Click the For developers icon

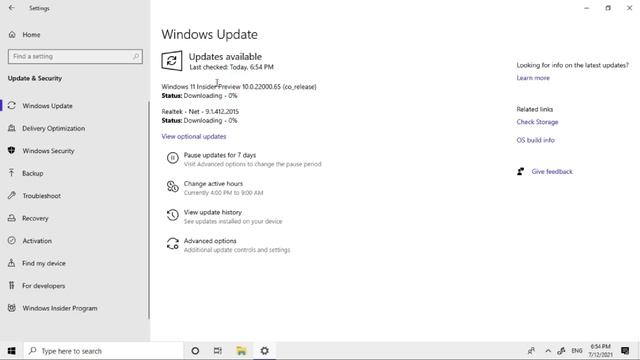pyautogui.click(x=12, y=285)
